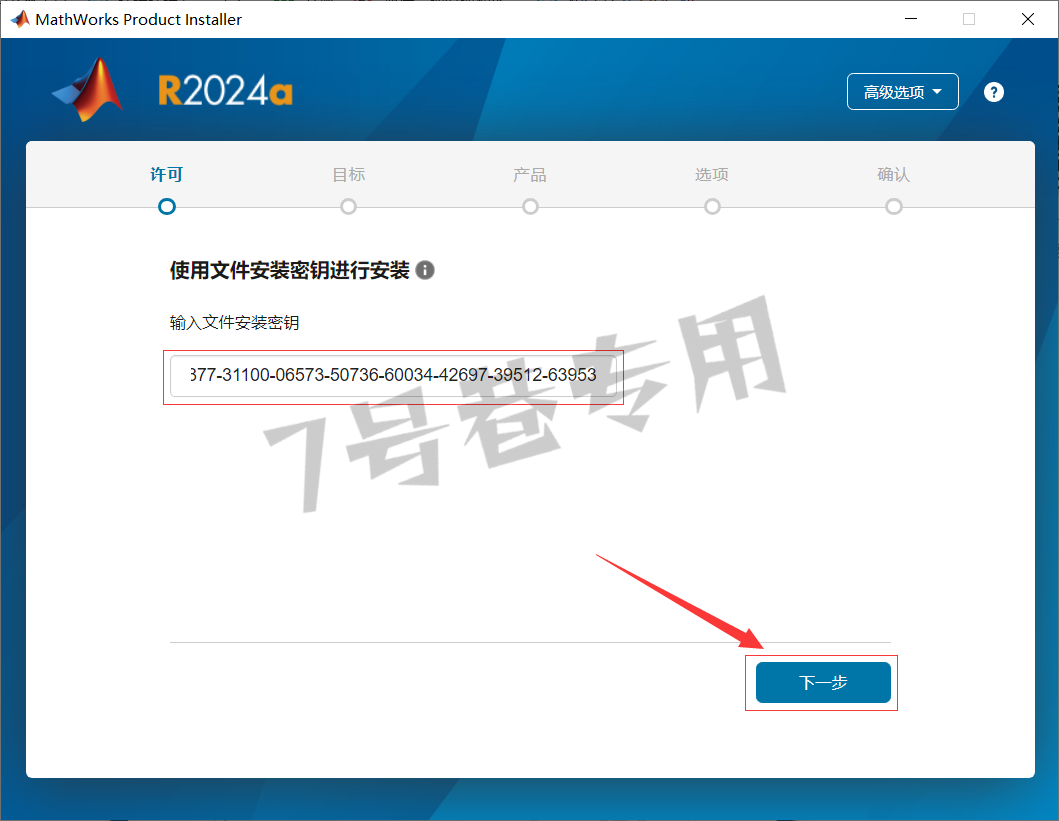Click the 许可 step circle indicator
The width and height of the screenshot is (1059, 821).
coord(167,207)
